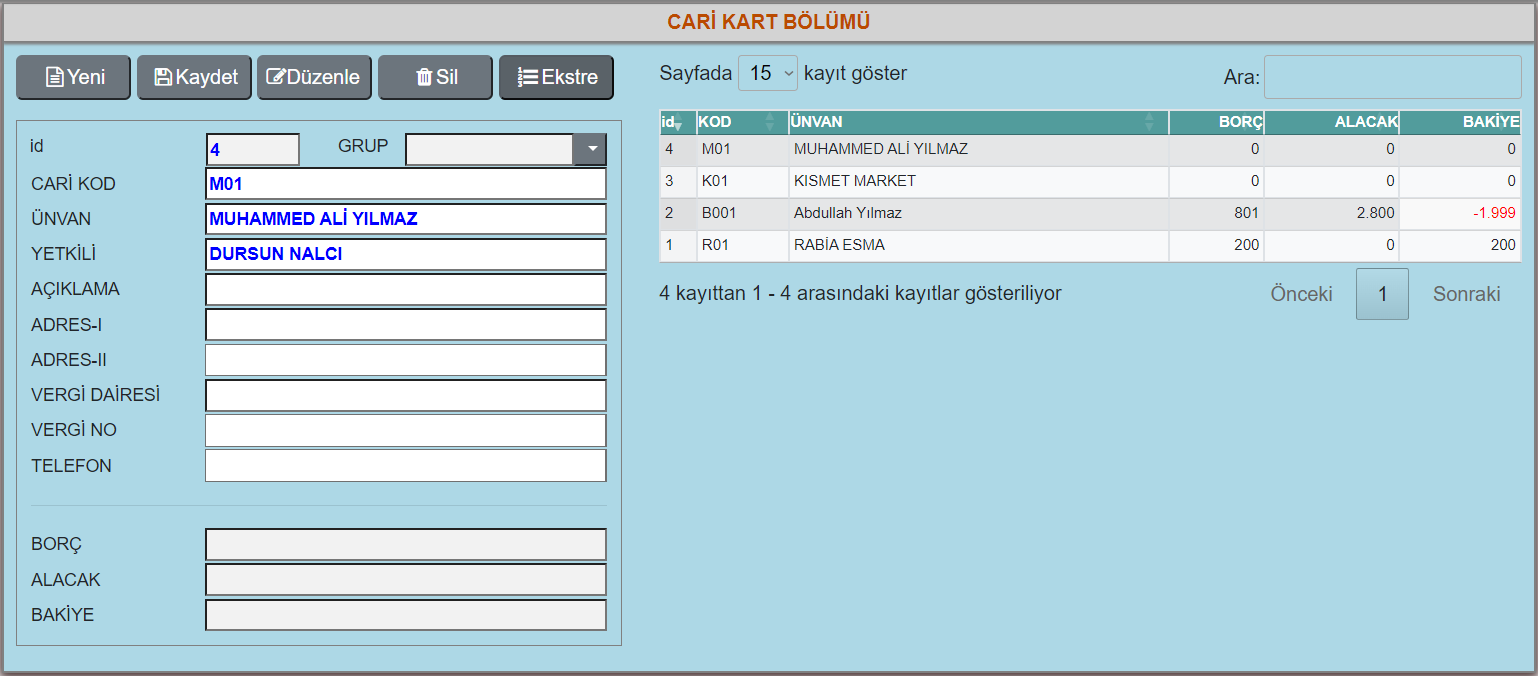Screen dimensions: 1538x676
Task: Click the Önceki previous page link
Action: (1301, 294)
